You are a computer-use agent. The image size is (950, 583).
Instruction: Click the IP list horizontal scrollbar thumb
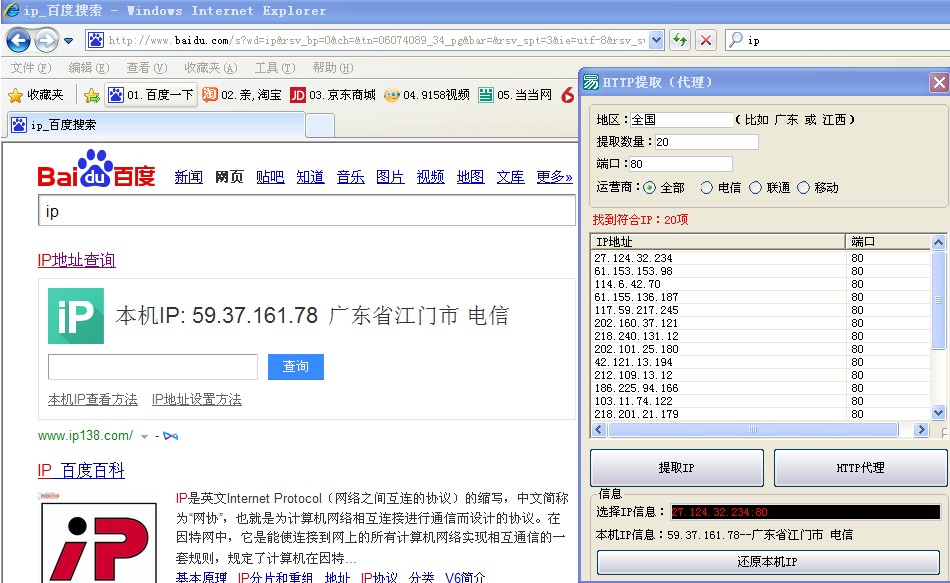click(753, 430)
